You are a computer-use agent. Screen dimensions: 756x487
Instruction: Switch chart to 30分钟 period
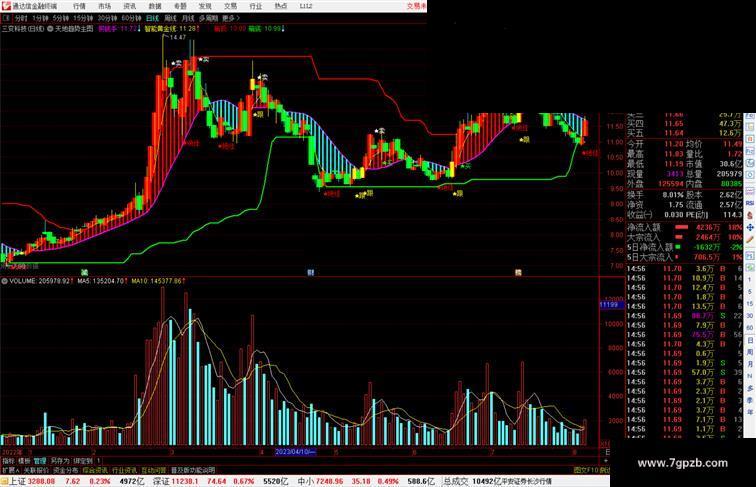tap(107, 18)
